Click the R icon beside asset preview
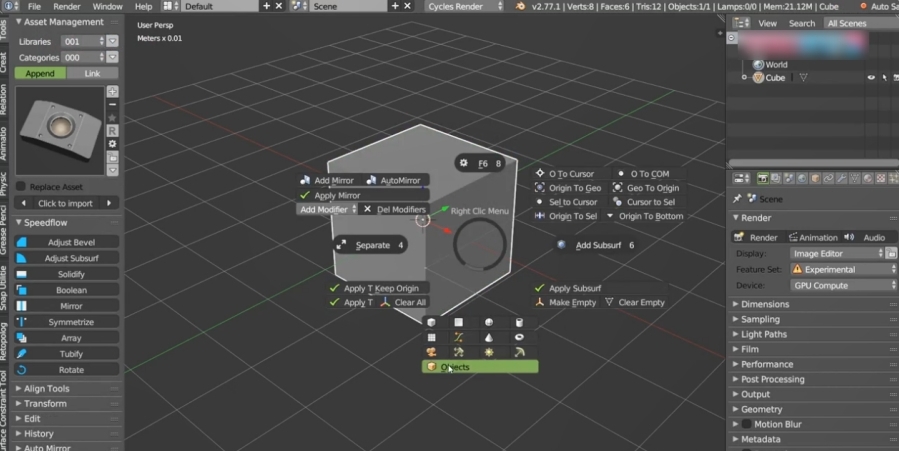The height and width of the screenshot is (451, 899). click(x=112, y=131)
